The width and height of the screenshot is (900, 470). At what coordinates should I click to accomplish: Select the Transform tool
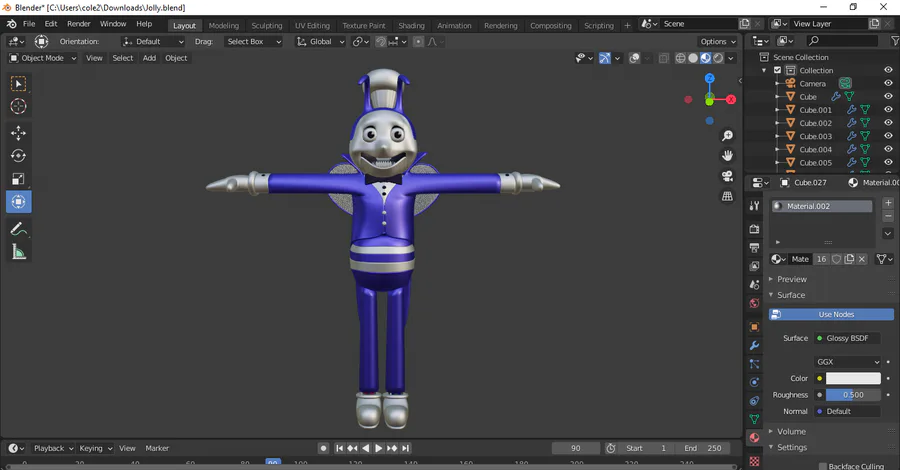tap(18, 202)
